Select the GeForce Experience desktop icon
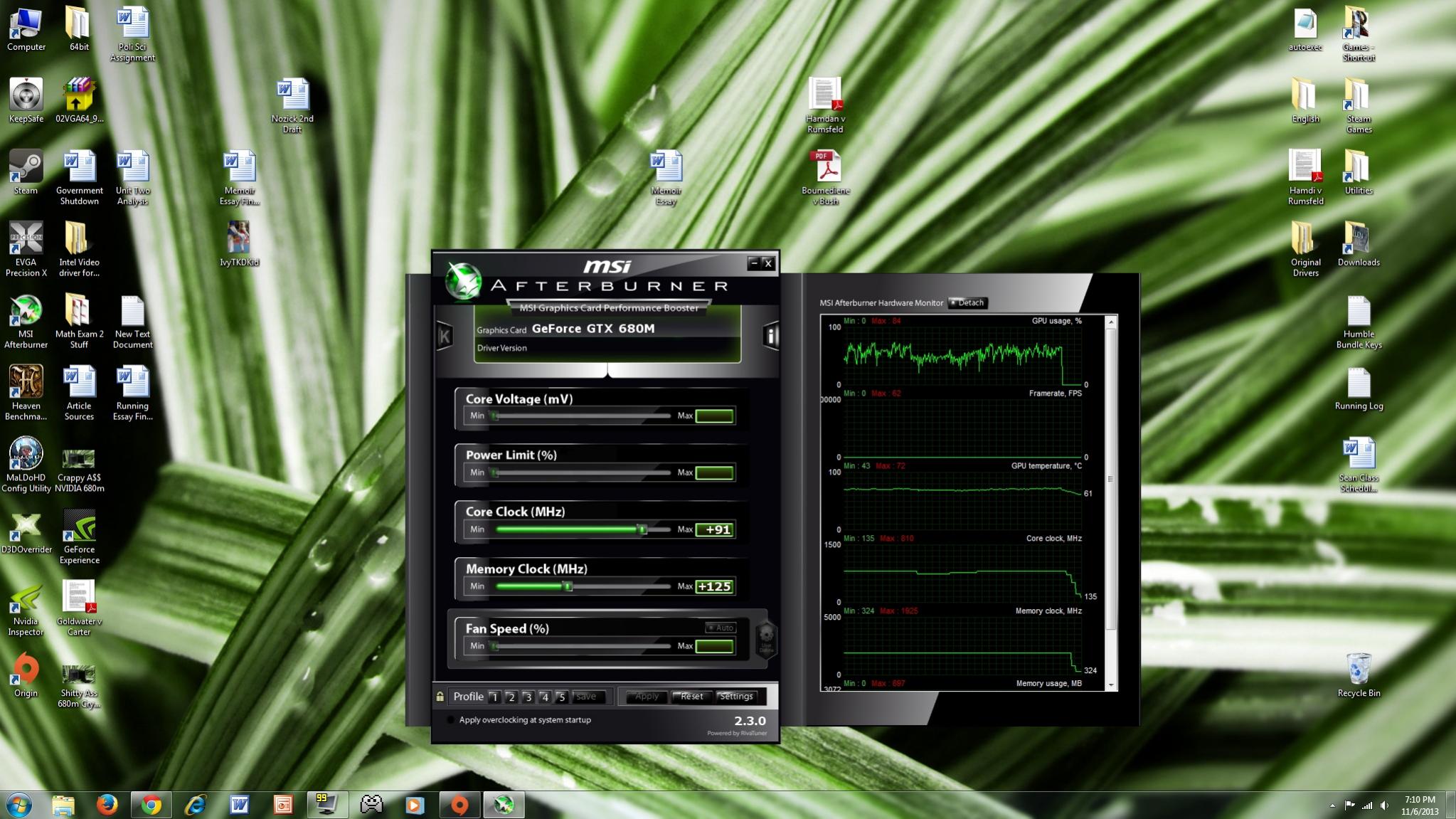Viewport: 1456px width, 819px height. (79, 537)
